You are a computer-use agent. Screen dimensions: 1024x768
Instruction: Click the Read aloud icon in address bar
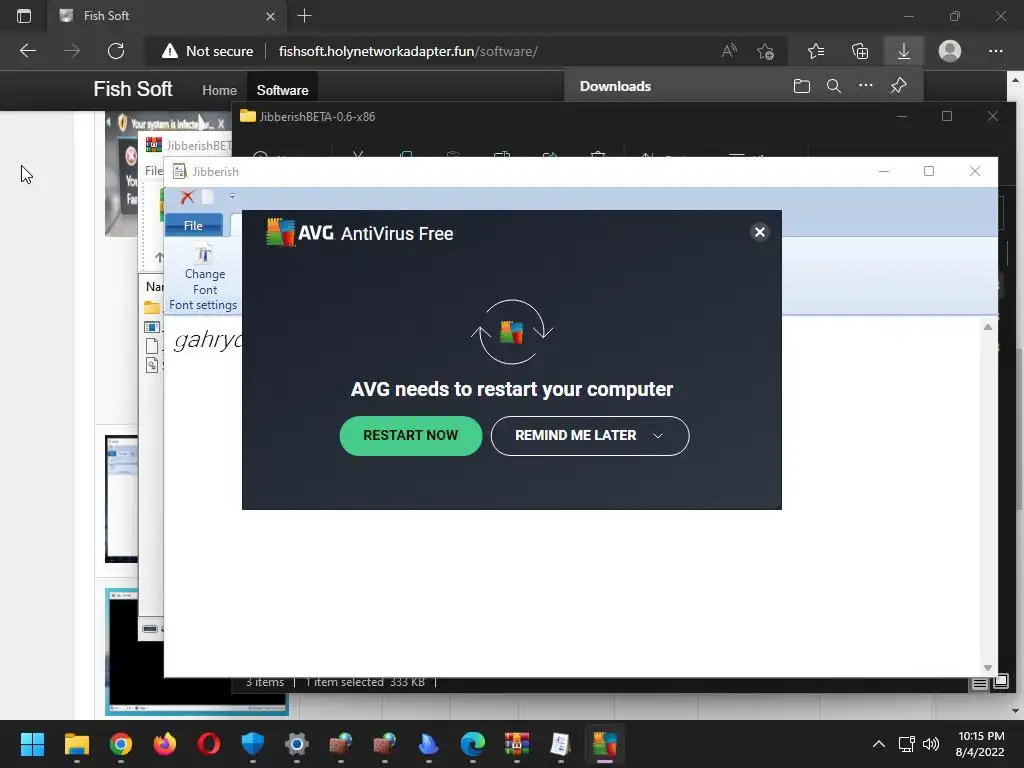point(729,51)
